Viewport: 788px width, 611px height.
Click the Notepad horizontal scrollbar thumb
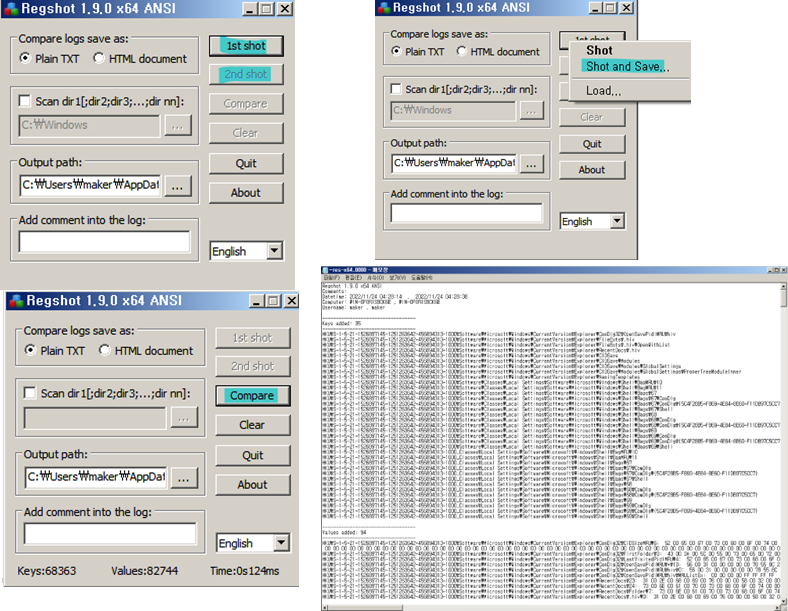(x=366, y=608)
